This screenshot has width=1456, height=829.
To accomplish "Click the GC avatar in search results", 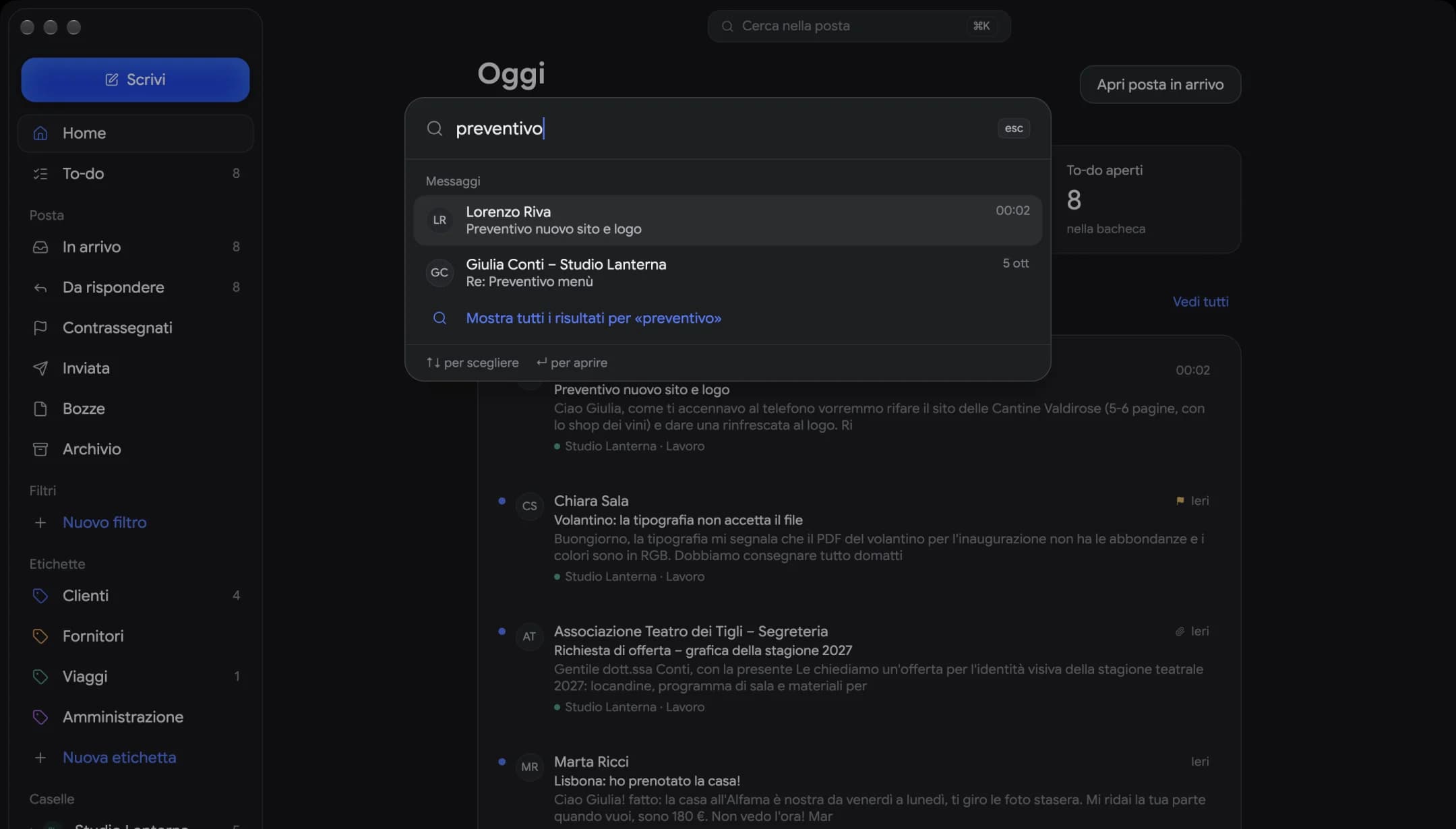I will coord(439,273).
